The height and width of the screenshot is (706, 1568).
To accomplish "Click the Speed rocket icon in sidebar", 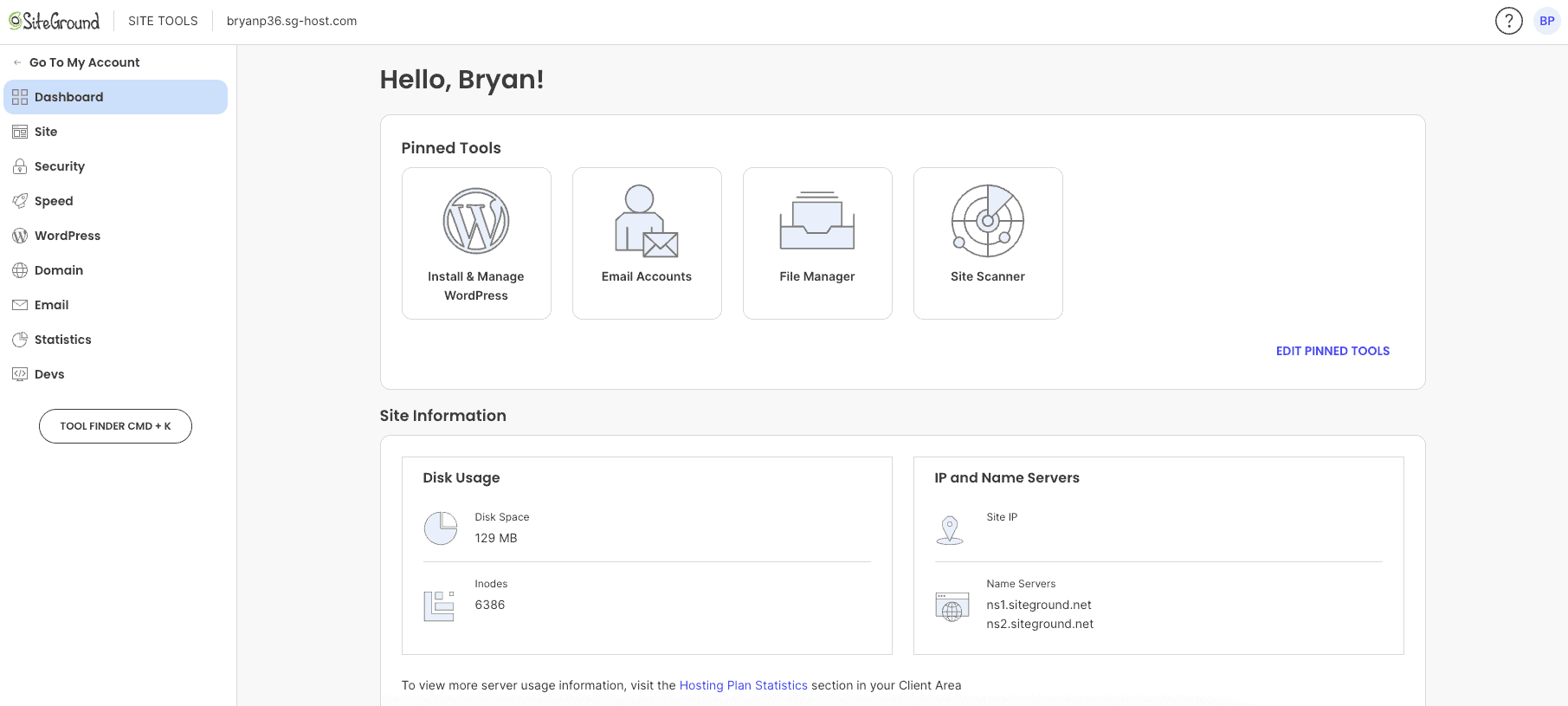I will click(20, 201).
